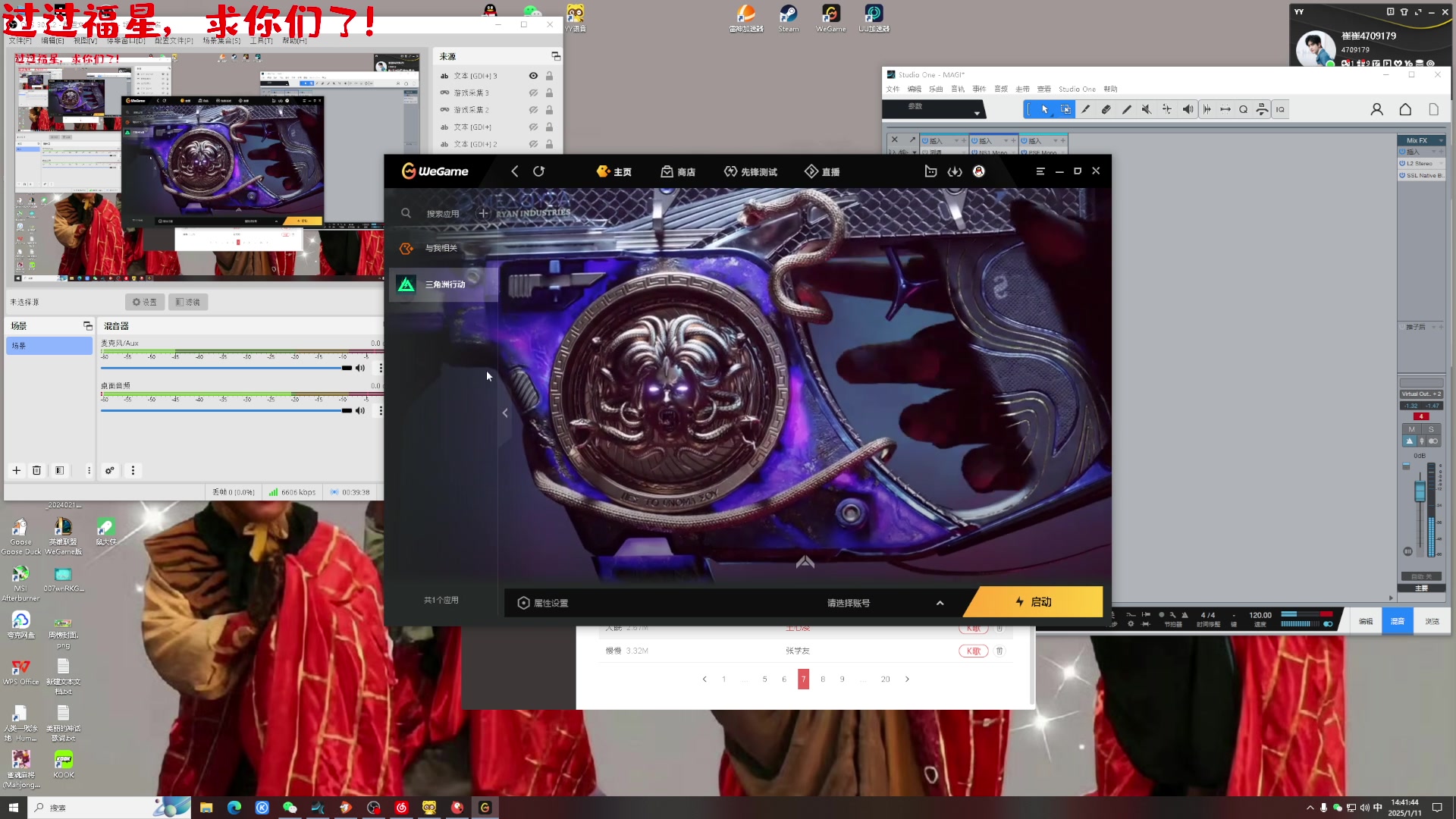Viewport: 1456px width, 819px height.
Task: Open the 主页 tab in WeGame
Action: [614, 171]
